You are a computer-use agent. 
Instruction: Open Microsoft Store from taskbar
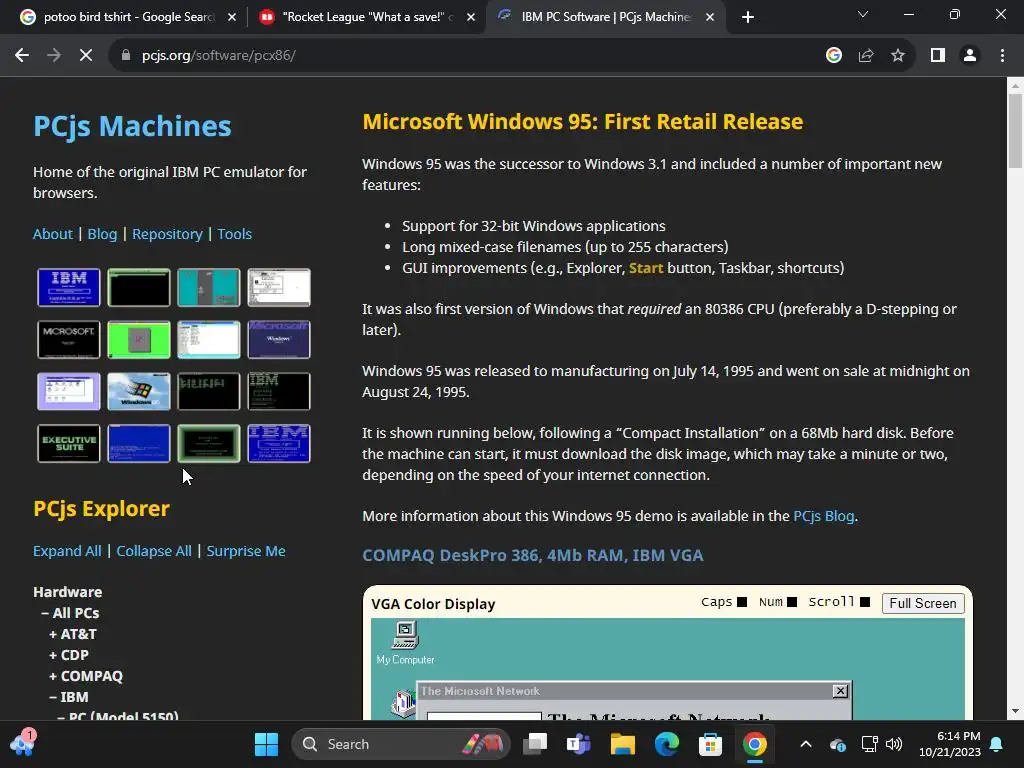click(711, 744)
